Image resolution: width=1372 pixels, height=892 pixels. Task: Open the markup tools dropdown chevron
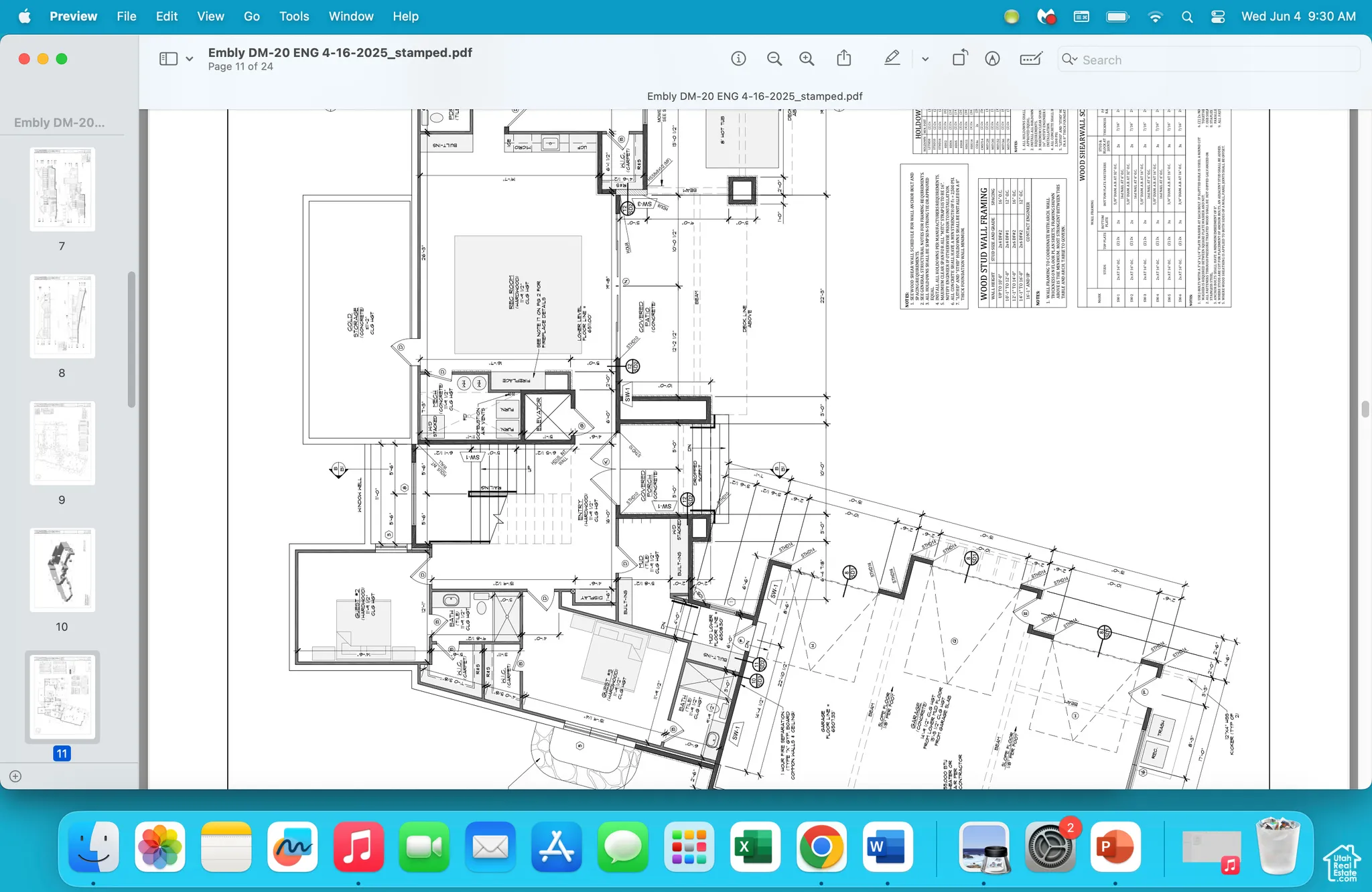pyautogui.click(x=925, y=59)
